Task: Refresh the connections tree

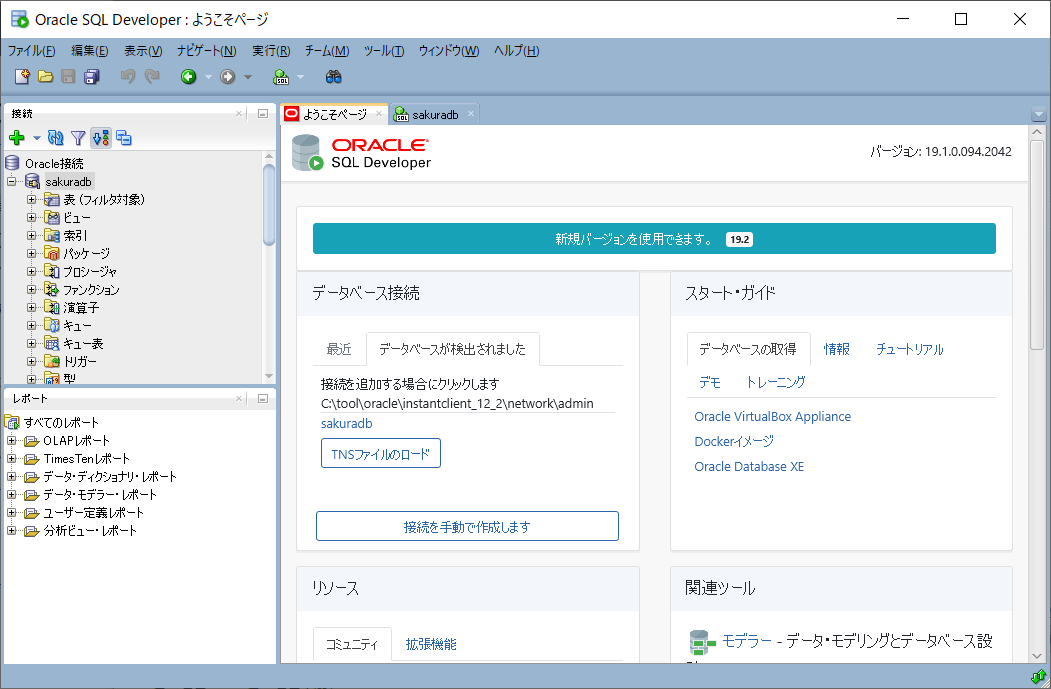Action: pos(56,138)
